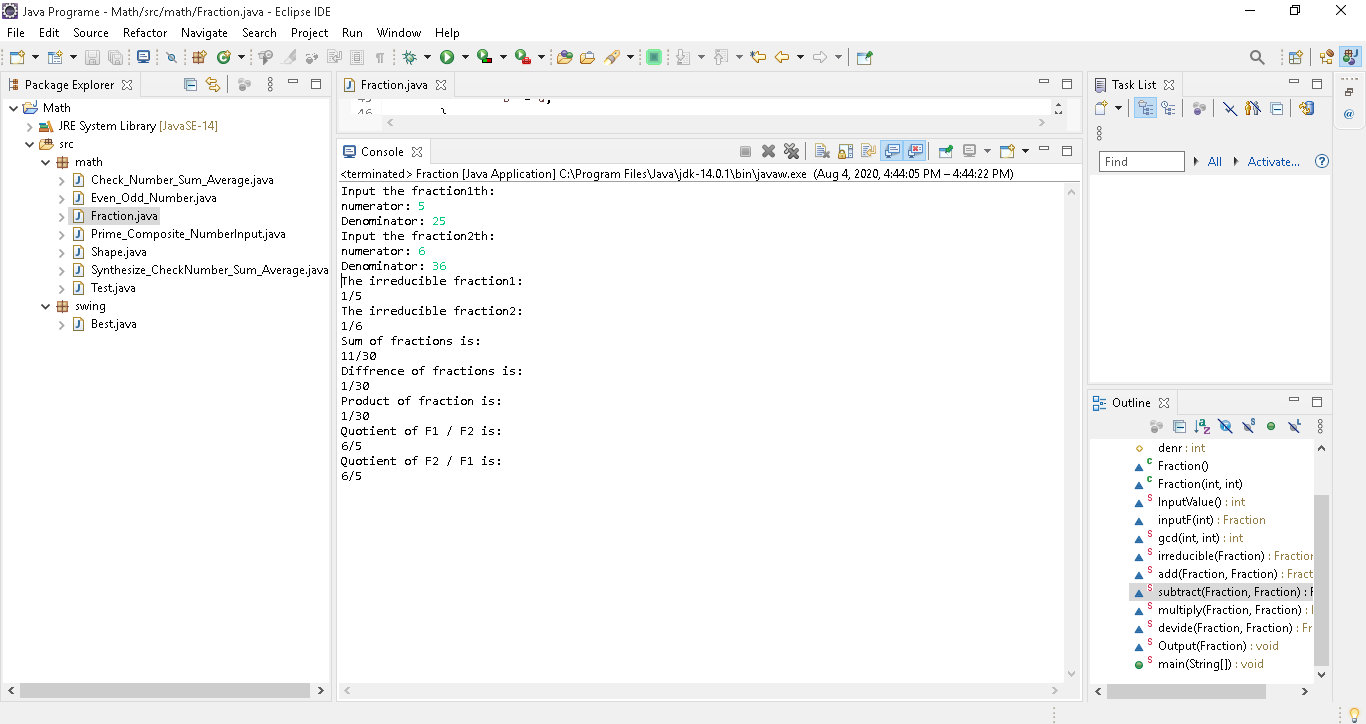Expand the Best.java tree node
1366x724 pixels.
point(62,324)
